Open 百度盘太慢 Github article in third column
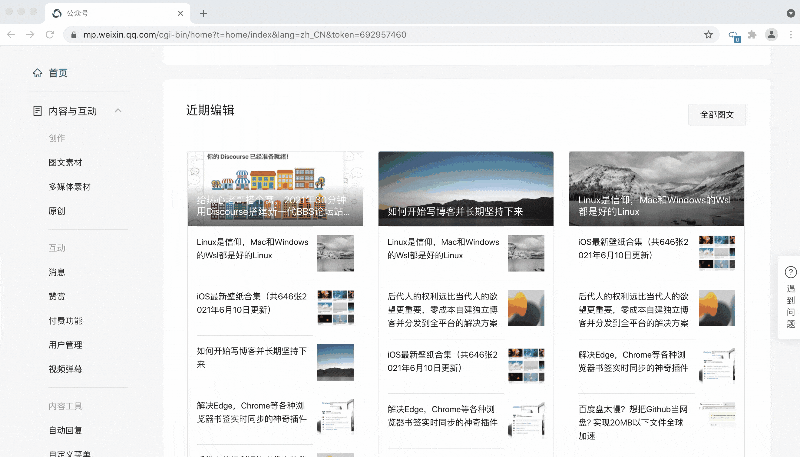This screenshot has width=800, height=457. point(633,416)
